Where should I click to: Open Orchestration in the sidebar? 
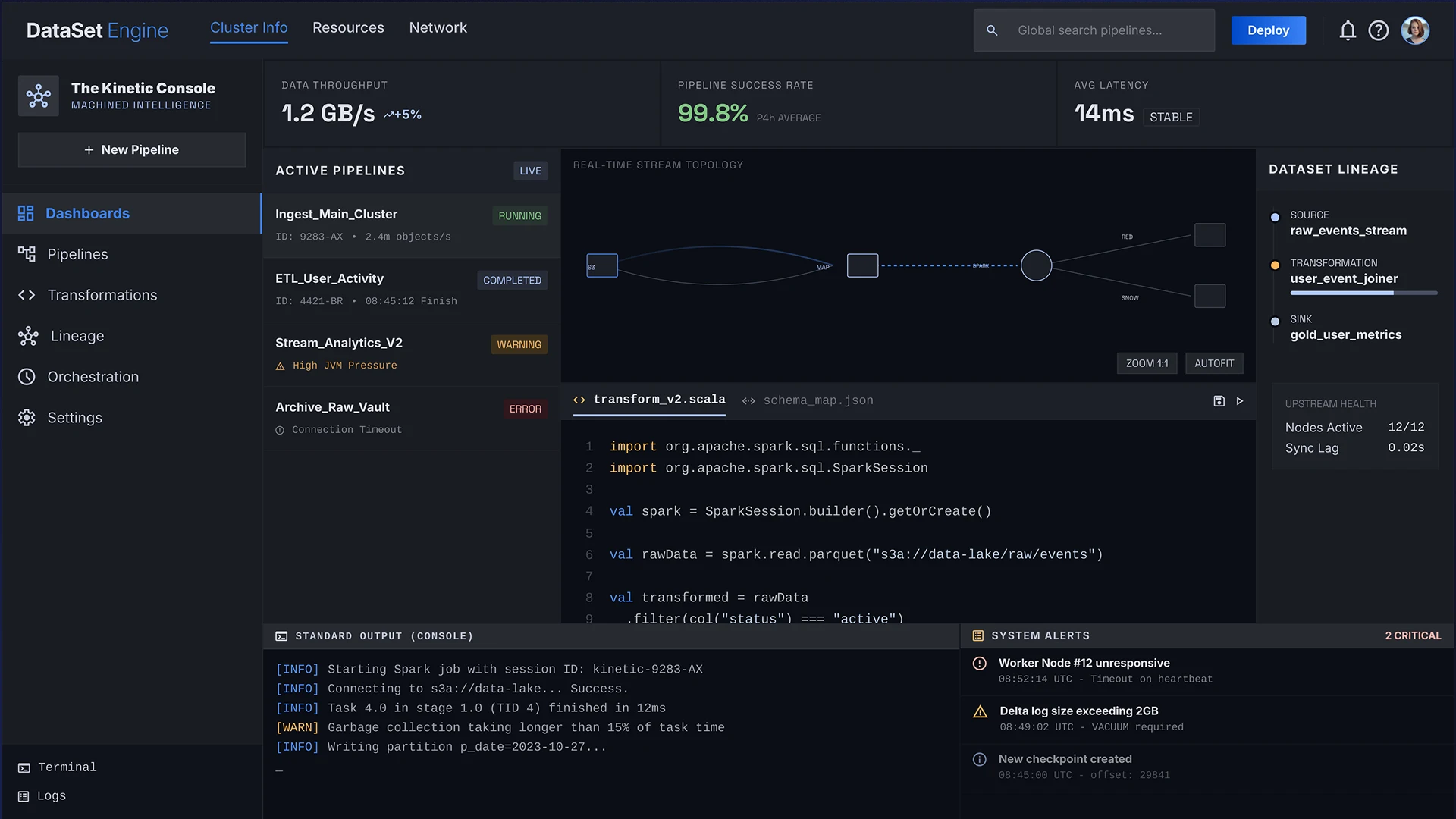[x=93, y=377]
